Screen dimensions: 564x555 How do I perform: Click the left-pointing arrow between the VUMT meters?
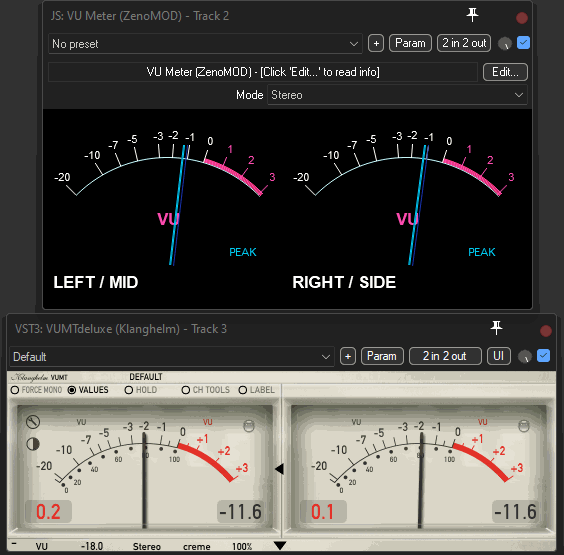click(279, 469)
